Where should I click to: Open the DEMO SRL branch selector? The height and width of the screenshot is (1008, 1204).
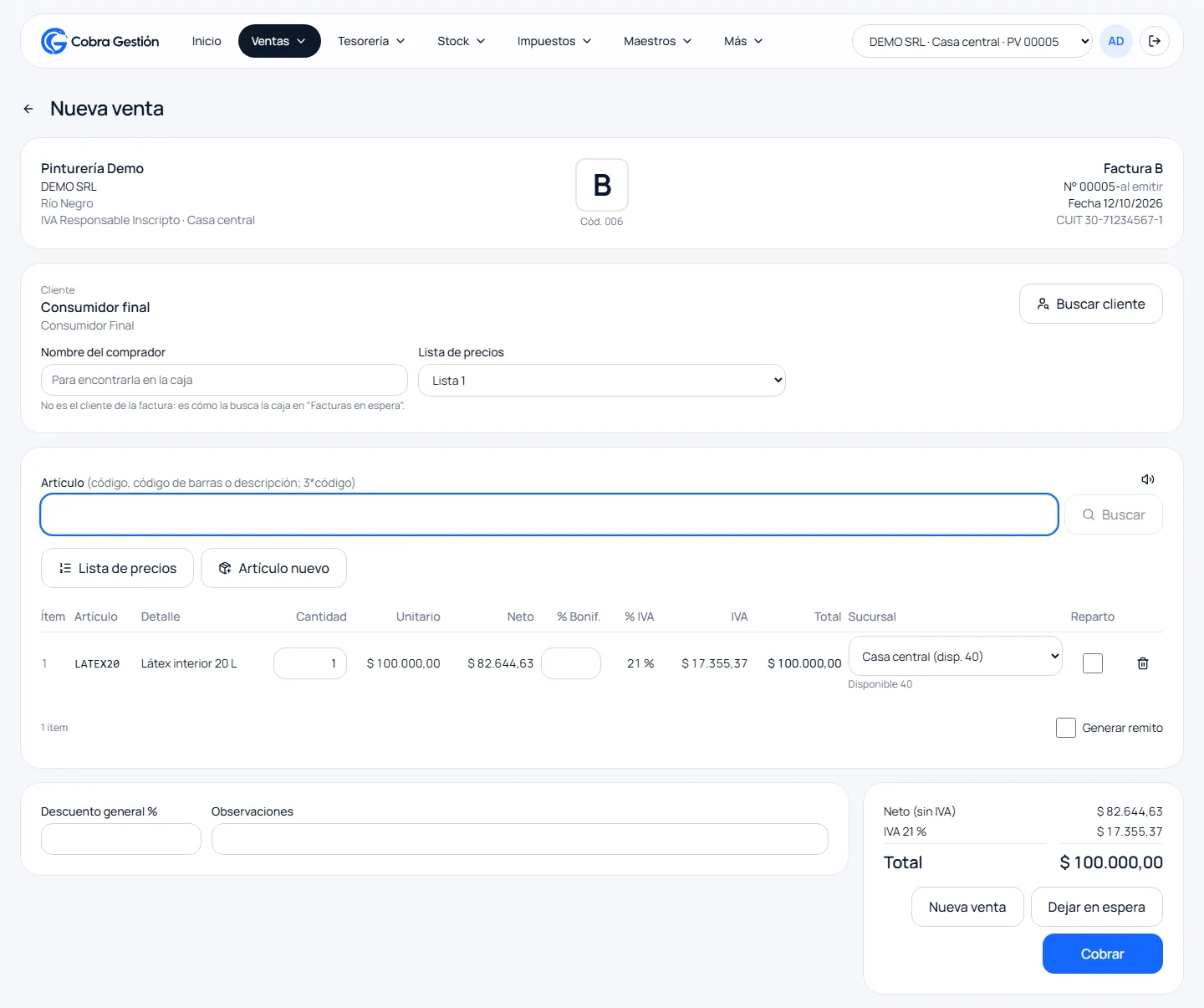pyautogui.click(x=972, y=41)
